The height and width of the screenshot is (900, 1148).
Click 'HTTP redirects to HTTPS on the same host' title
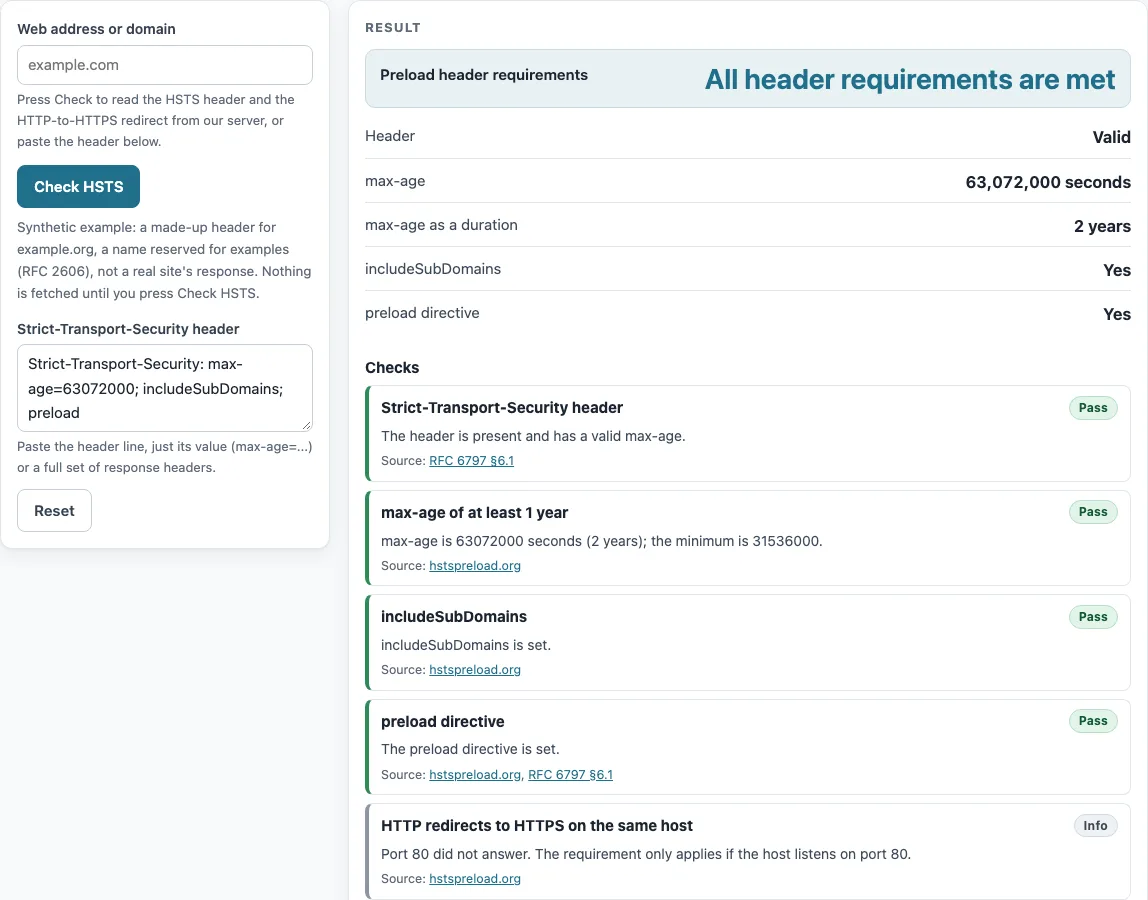[x=537, y=825]
